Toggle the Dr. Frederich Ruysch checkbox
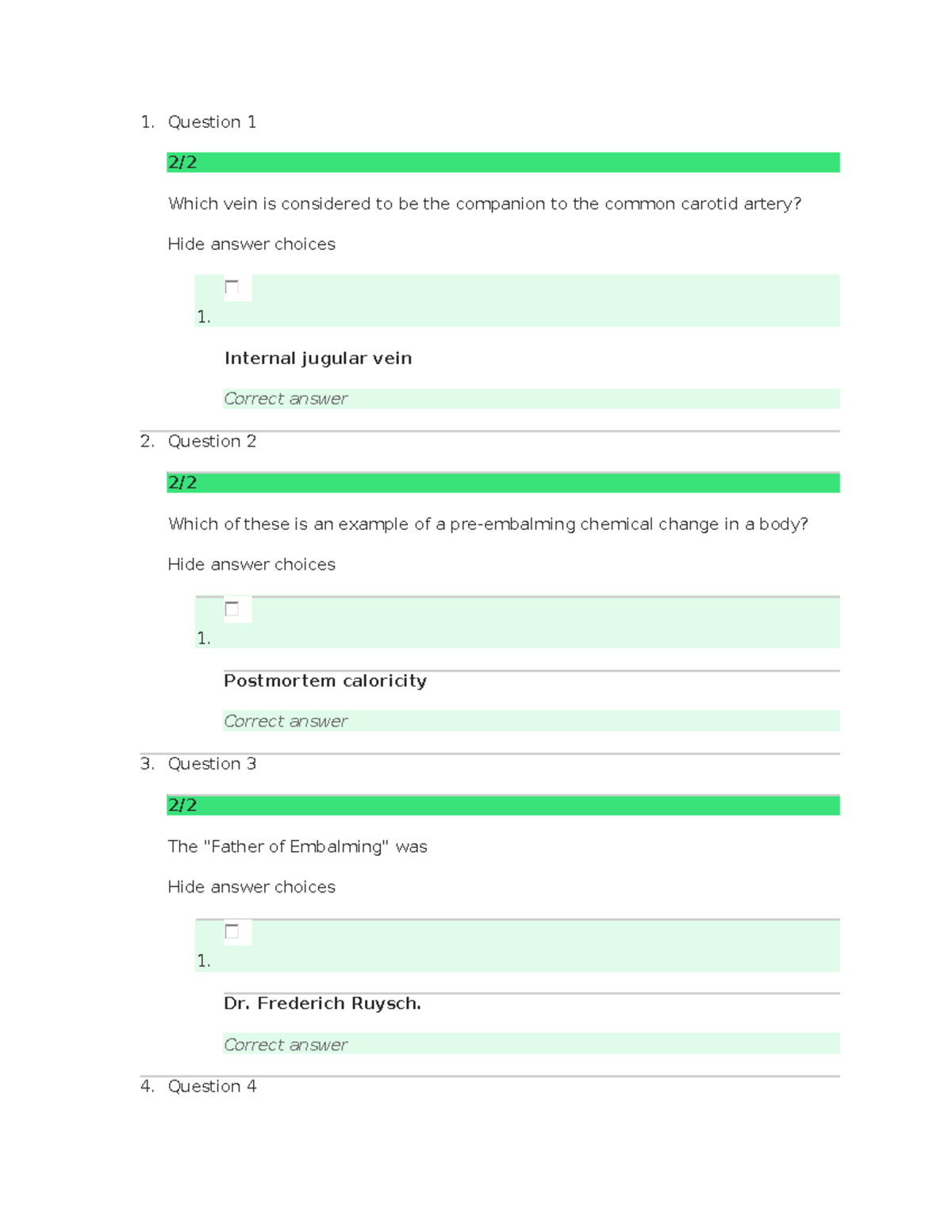This screenshot has height=1232, width=952. pos(232,931)
